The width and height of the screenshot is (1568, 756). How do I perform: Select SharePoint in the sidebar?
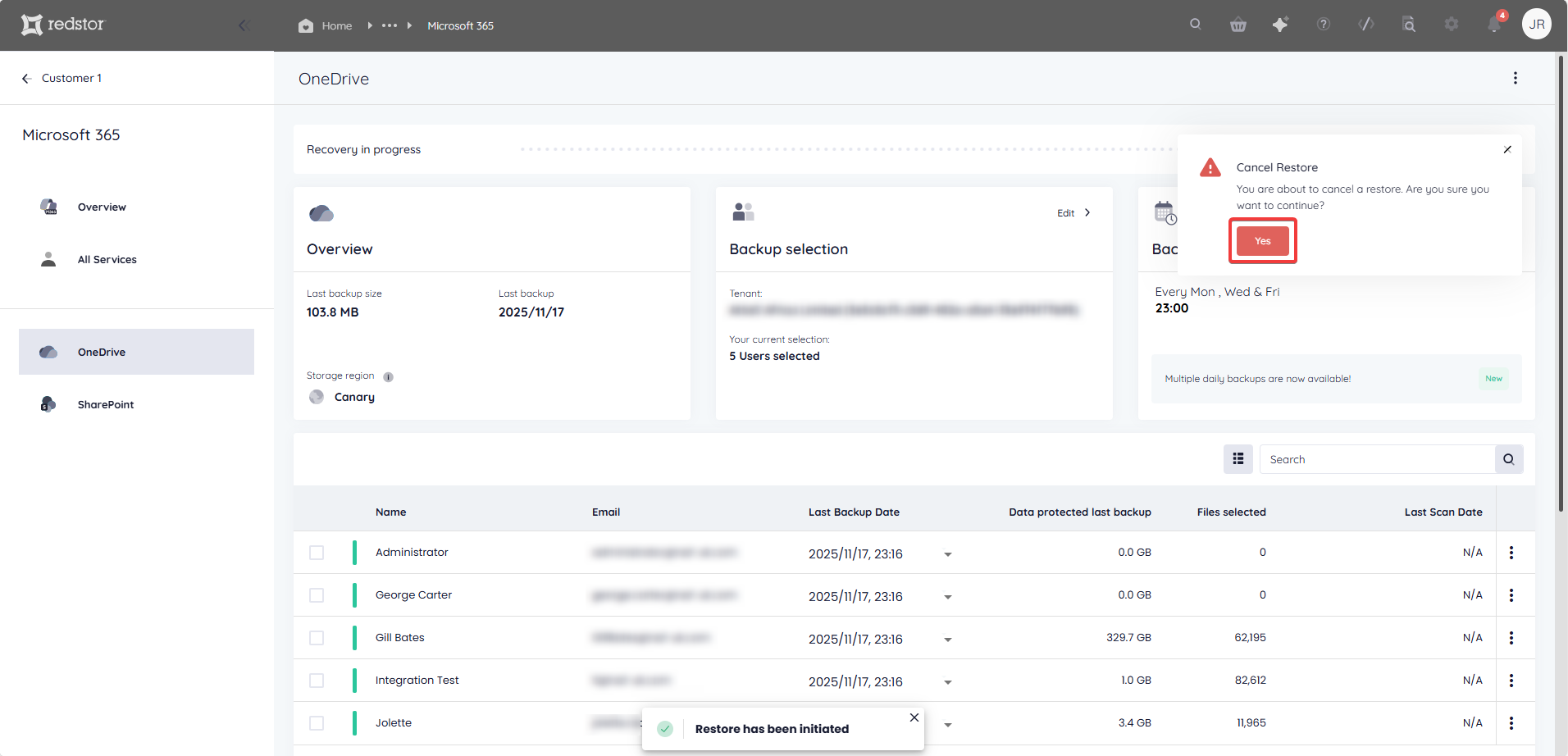pyautogui.click(x=136, y=404)
